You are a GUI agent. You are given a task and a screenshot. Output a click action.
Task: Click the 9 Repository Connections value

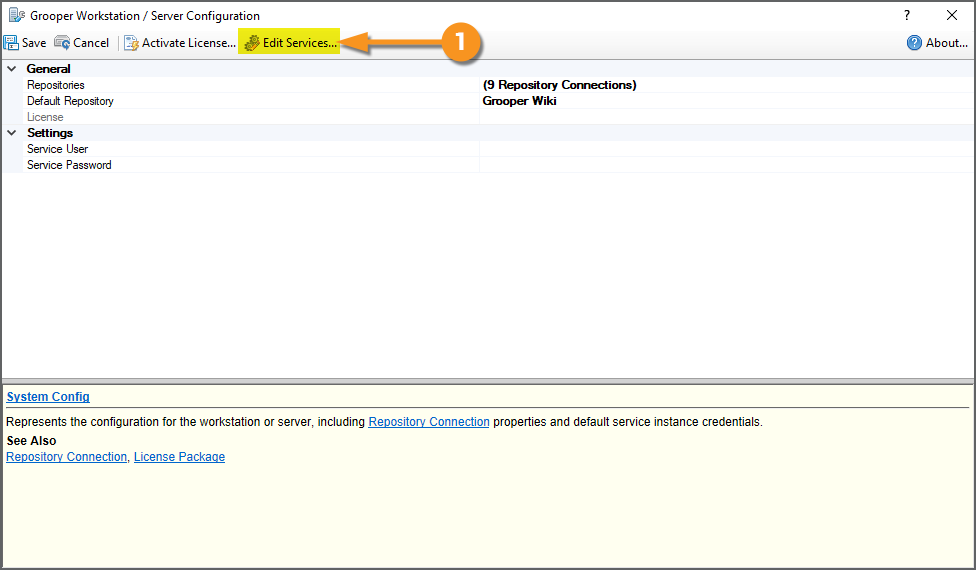pyautogui.click(x=559, y=85)
